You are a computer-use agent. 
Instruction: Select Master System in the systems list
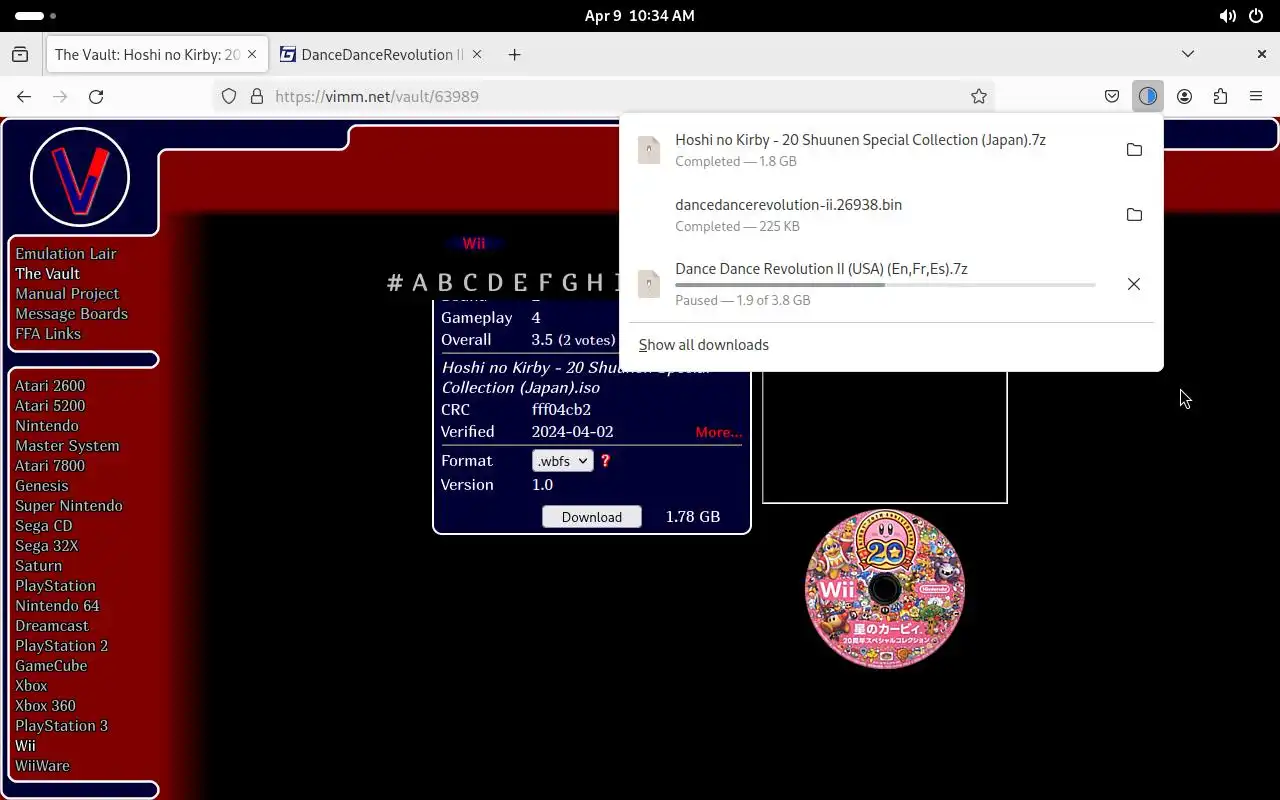(67, 446)
